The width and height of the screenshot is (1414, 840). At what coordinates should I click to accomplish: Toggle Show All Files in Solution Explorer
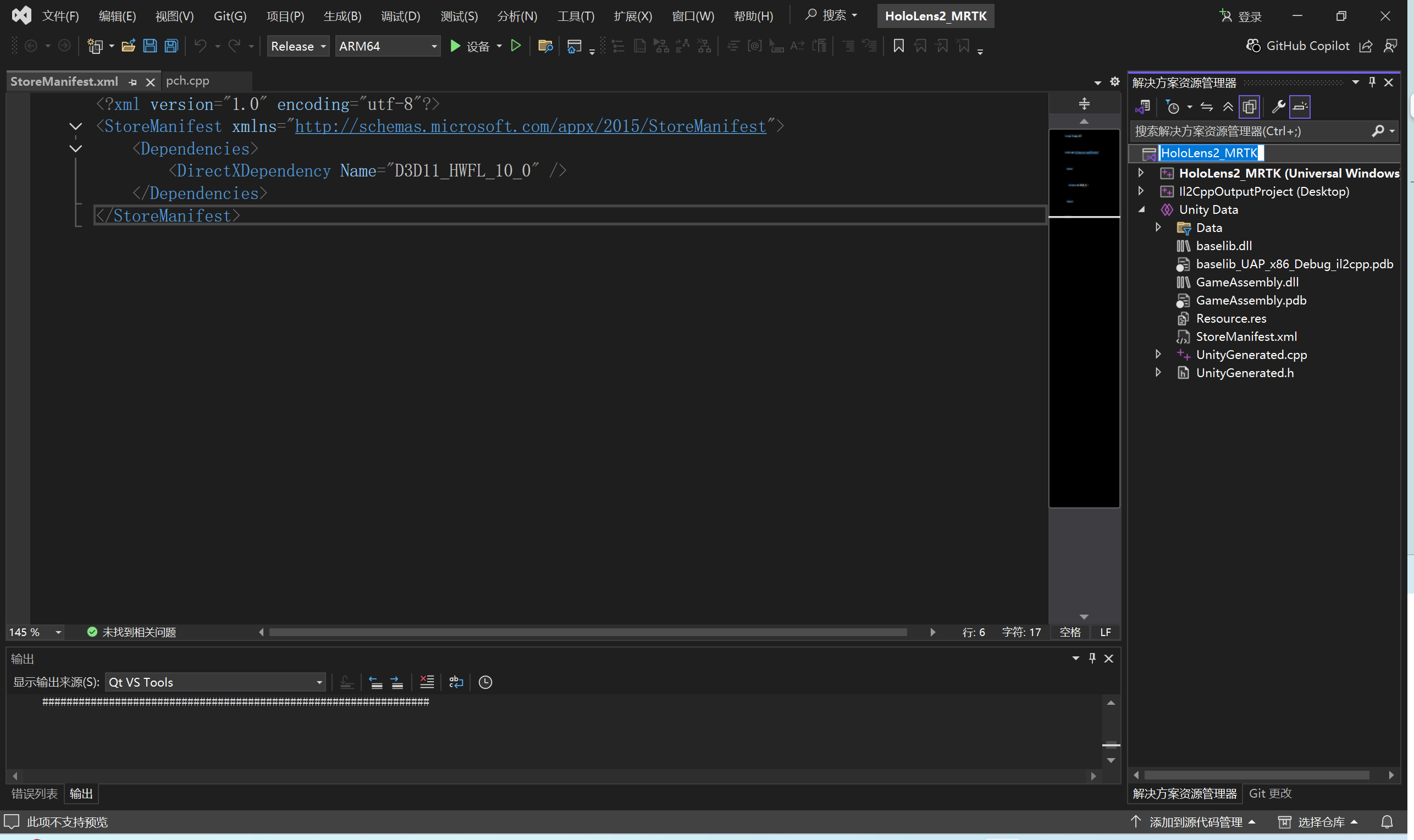coord(1249,107)
